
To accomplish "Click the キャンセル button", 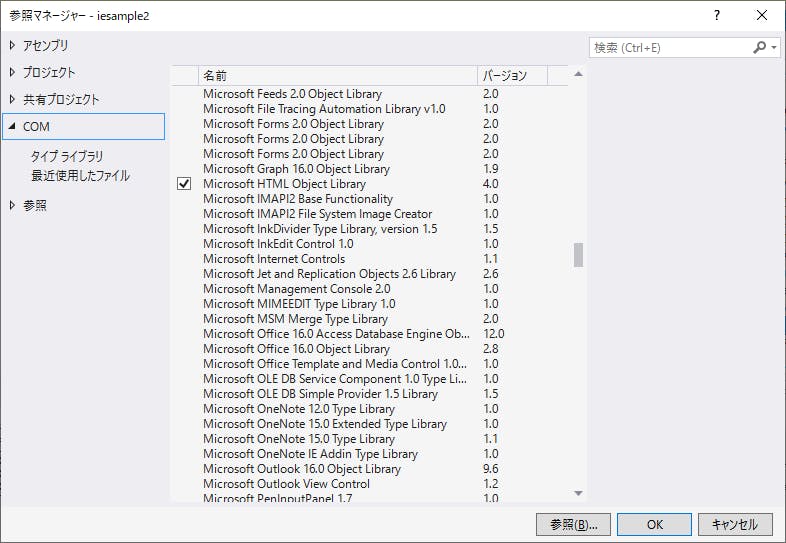I will pos(735,524).
